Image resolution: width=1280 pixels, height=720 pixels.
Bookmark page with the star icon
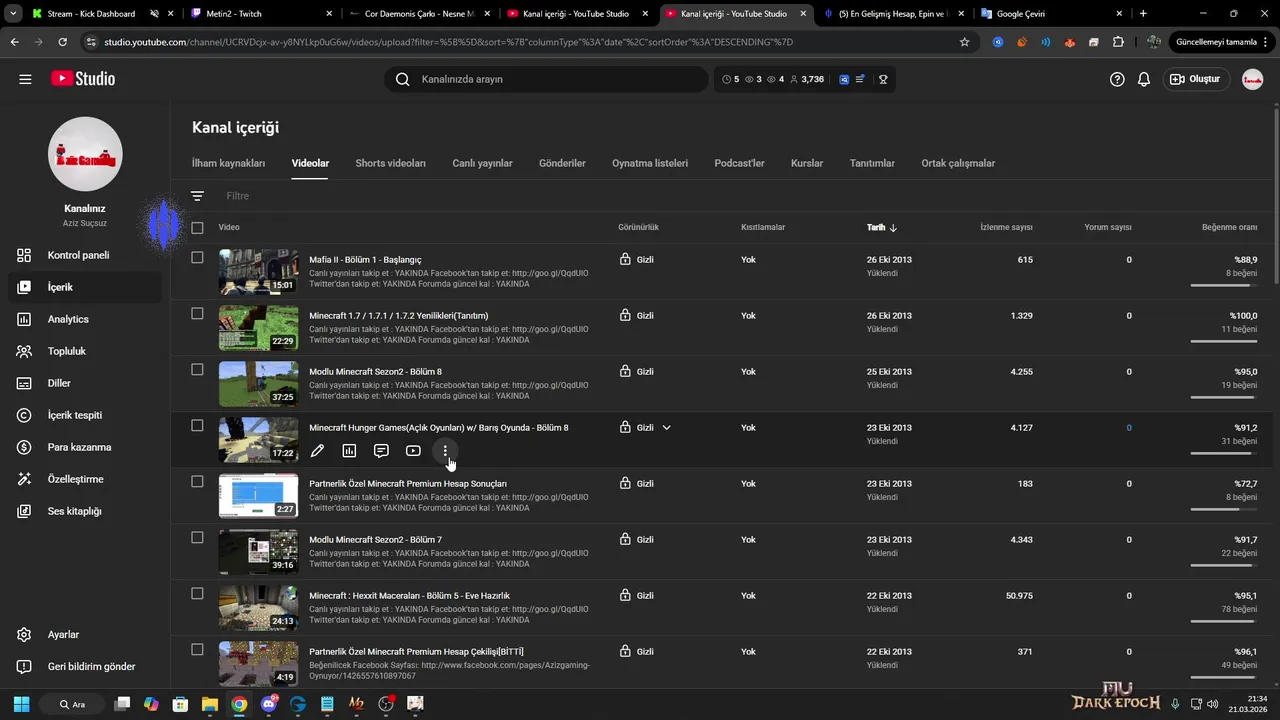coord(964,42)
